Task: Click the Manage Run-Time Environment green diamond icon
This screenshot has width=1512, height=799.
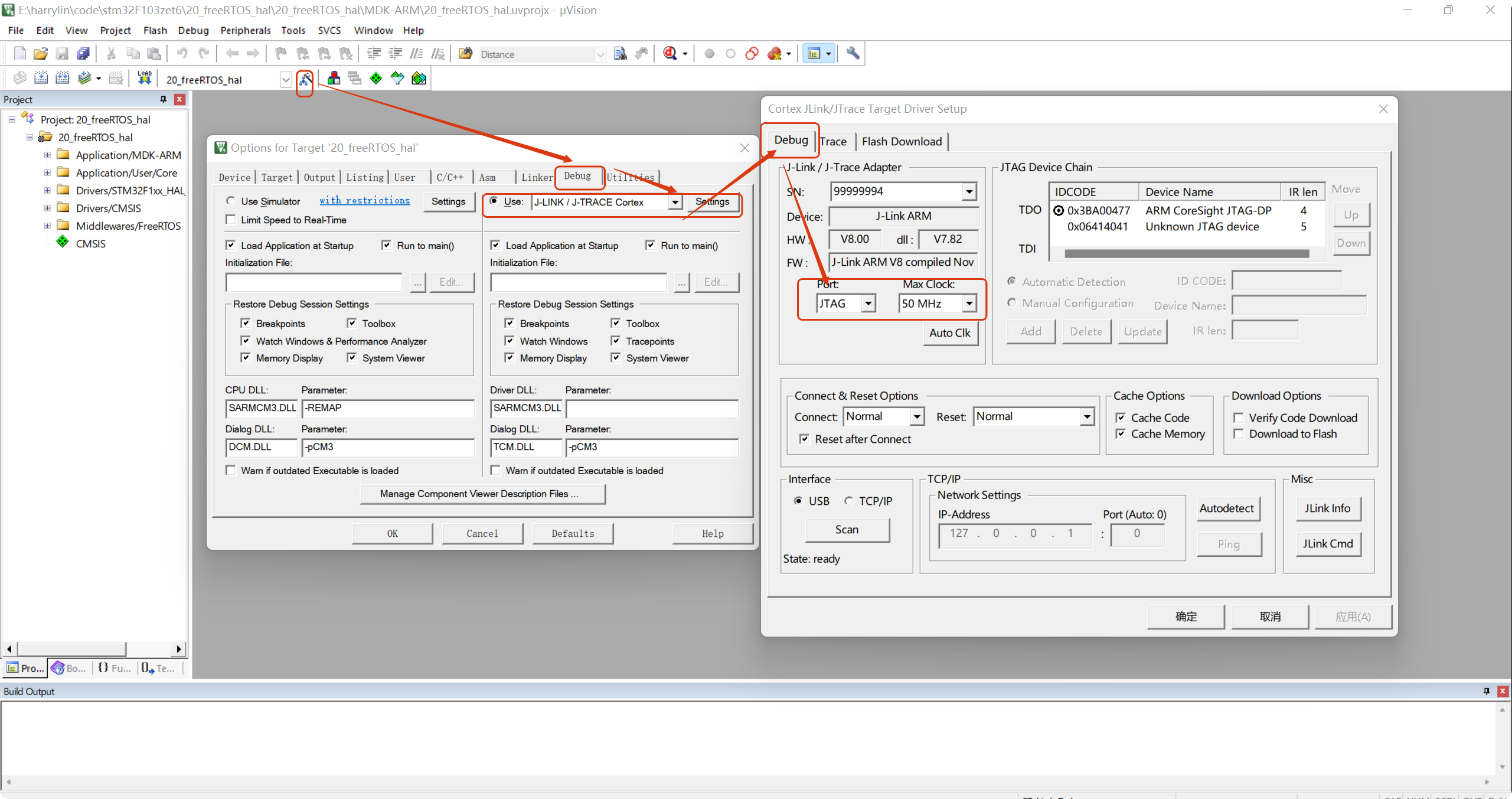Action: tap(376, 79)
